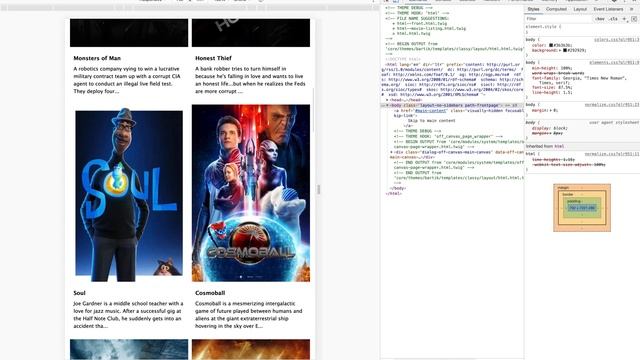Open the Cosmoball movie poster
This screenshot has width=640, height=360.
click(251, 193)
